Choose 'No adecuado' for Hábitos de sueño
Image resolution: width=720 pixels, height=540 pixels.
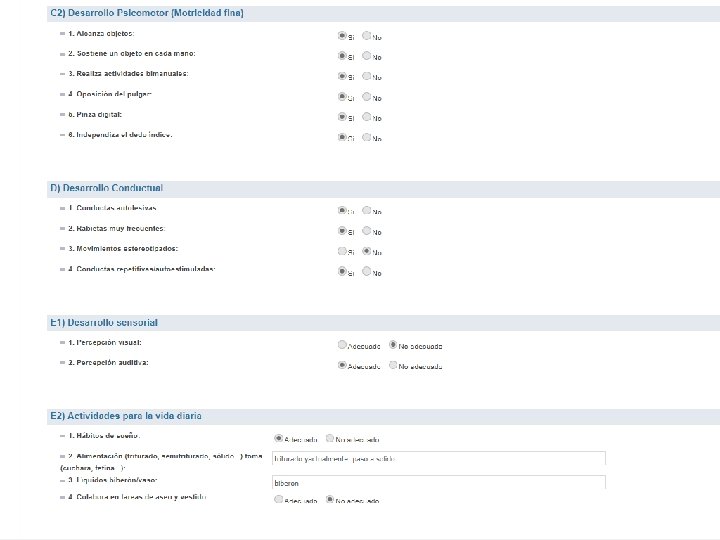coord(329,438)
